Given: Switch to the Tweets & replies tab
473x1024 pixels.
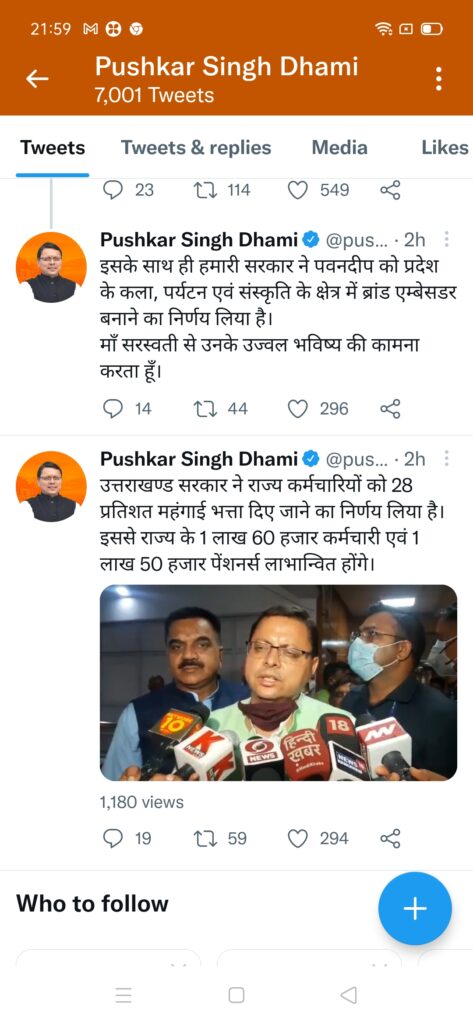Looking at the screenshot, I should 196,148.
